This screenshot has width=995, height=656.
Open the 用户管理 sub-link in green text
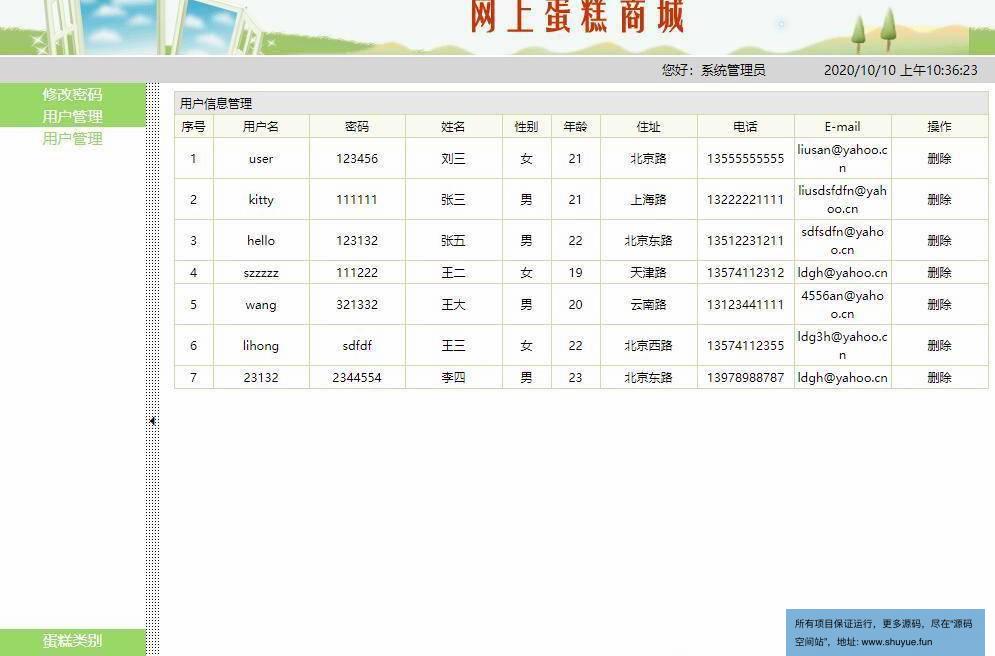tap(72, 138)
